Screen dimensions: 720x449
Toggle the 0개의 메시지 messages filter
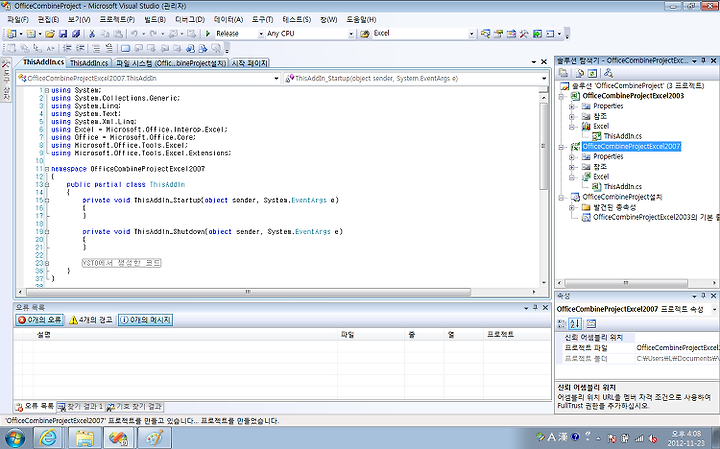pos(145,320)
